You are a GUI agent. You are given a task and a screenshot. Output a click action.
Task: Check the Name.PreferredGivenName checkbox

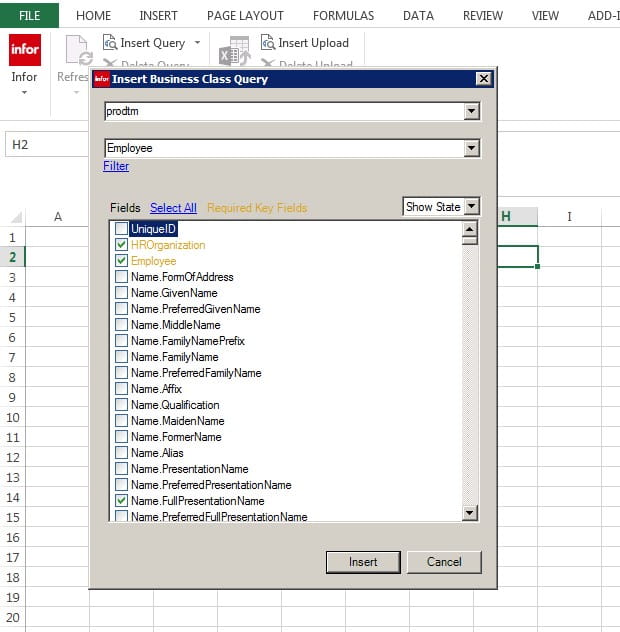(x=121, y=309)
